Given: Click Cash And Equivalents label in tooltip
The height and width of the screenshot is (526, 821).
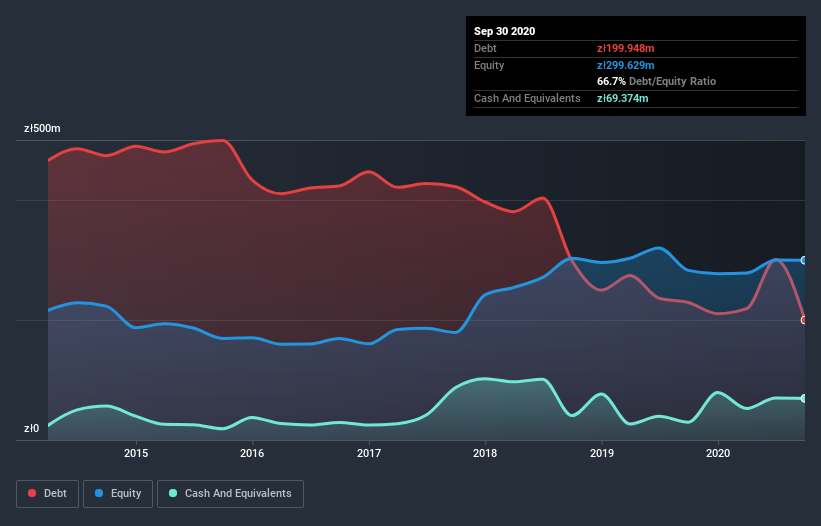Looking at the screenshot, I should click(x=527, y=98).
